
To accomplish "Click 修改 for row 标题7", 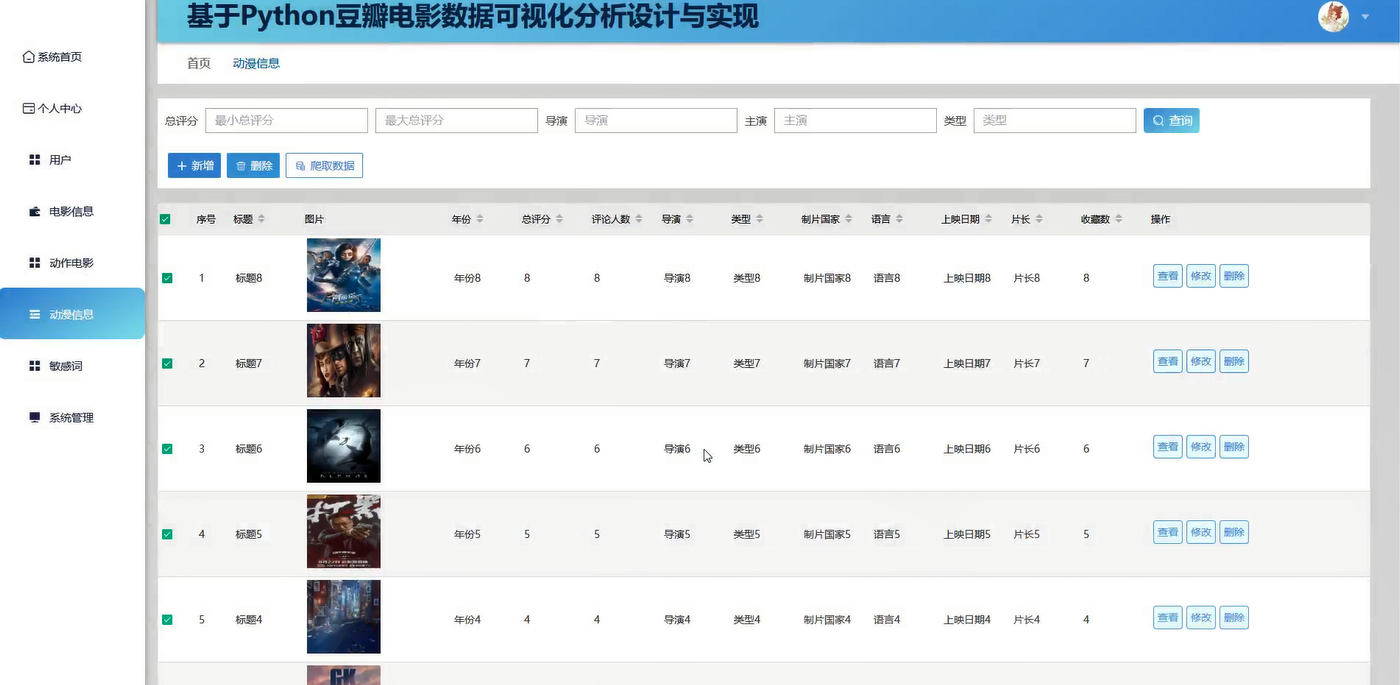I will [x=1201, y=361].
